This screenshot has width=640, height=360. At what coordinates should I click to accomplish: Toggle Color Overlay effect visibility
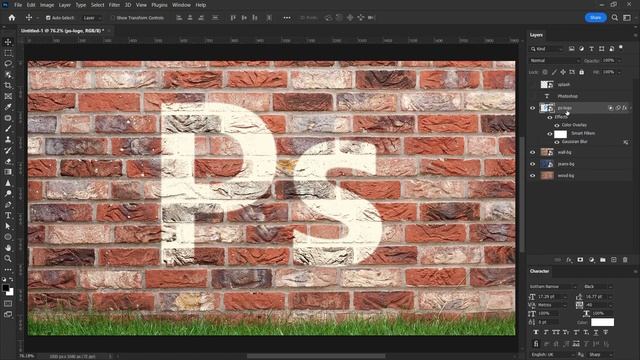pos(557,125)
